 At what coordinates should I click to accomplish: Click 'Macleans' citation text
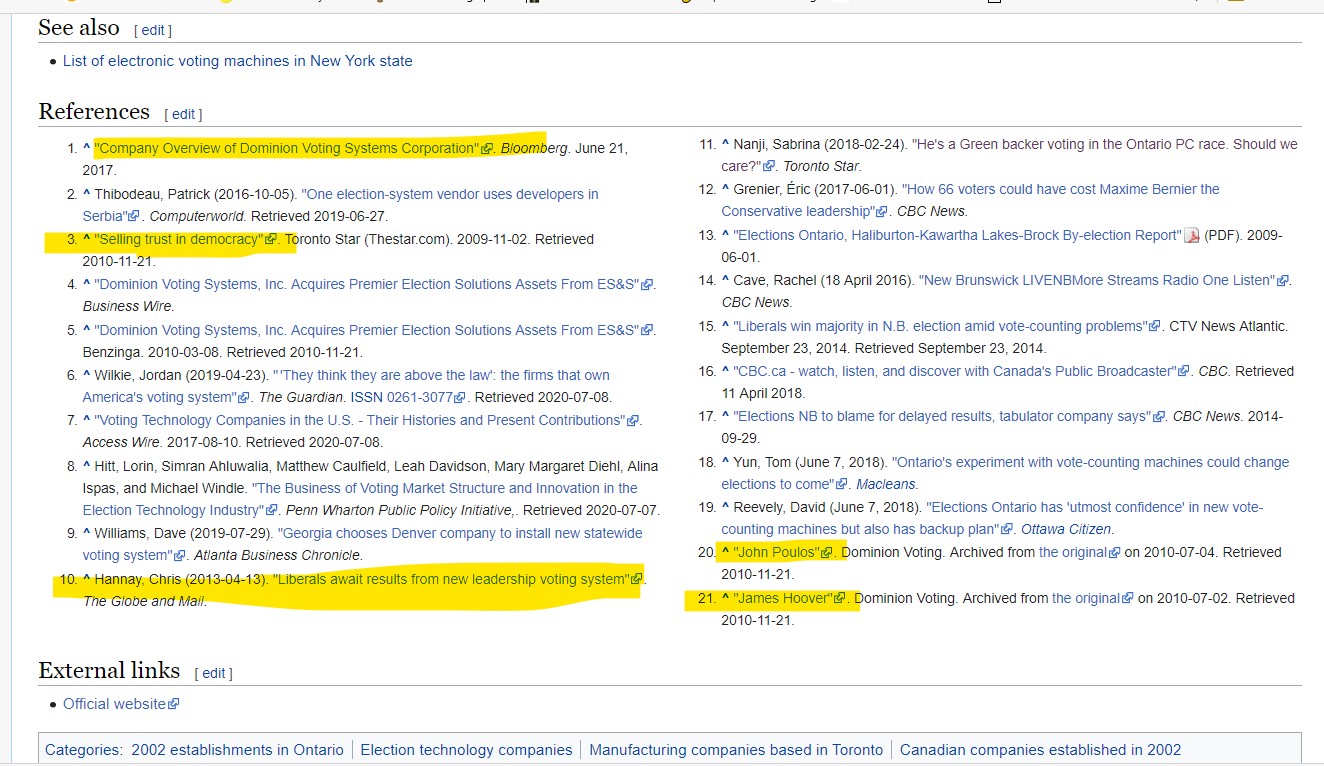(x=885, y=484)
